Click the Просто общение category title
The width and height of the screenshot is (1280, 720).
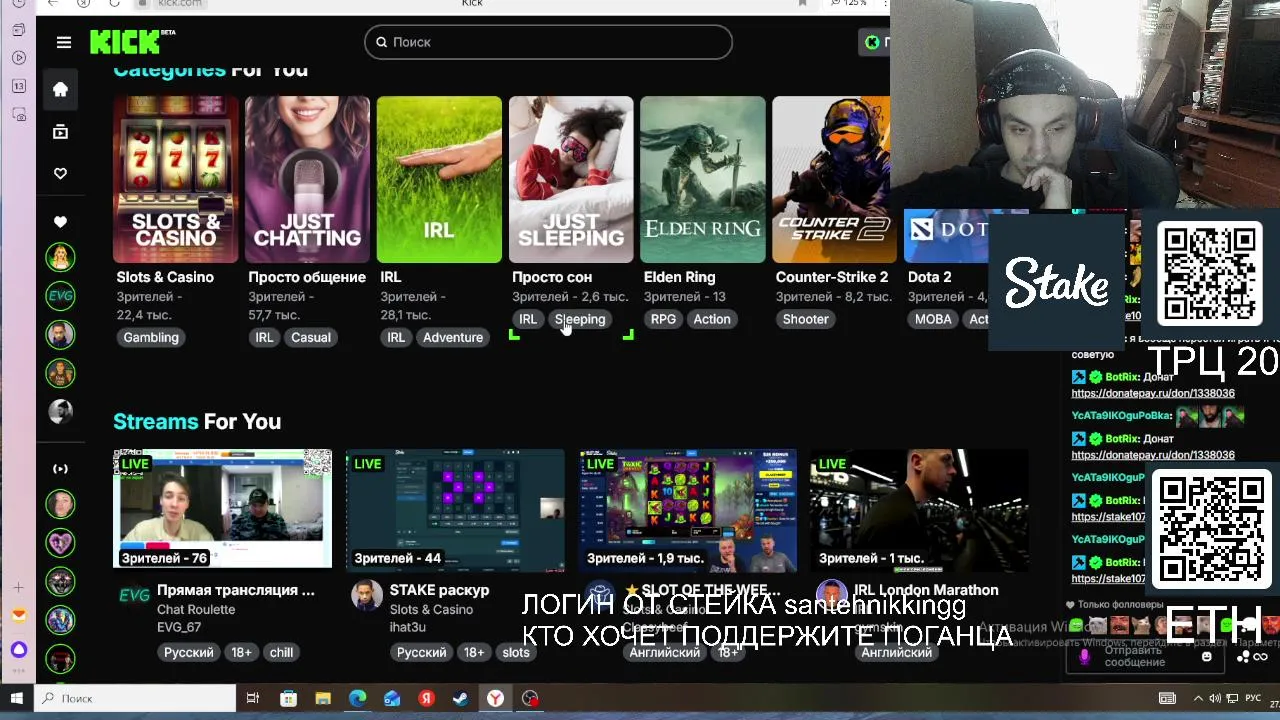[307, 277]
